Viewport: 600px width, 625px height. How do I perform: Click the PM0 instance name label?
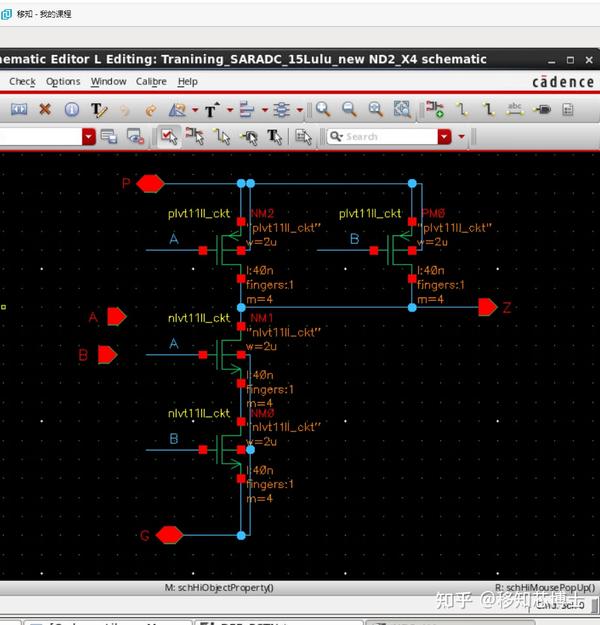pos(433,213)
